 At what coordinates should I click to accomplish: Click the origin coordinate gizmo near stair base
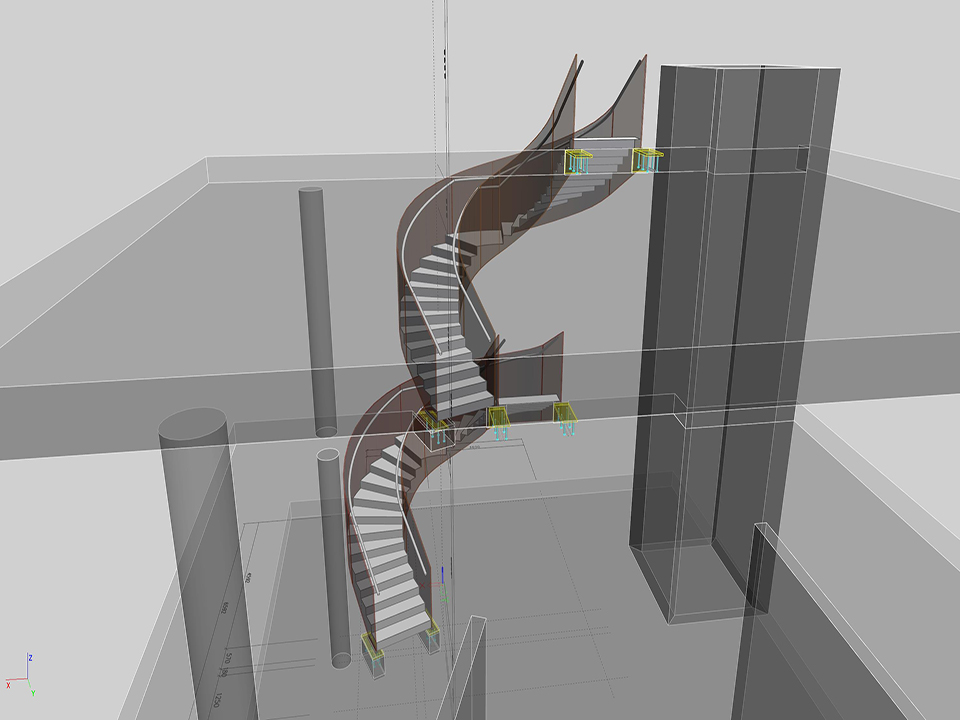(443, 588)
